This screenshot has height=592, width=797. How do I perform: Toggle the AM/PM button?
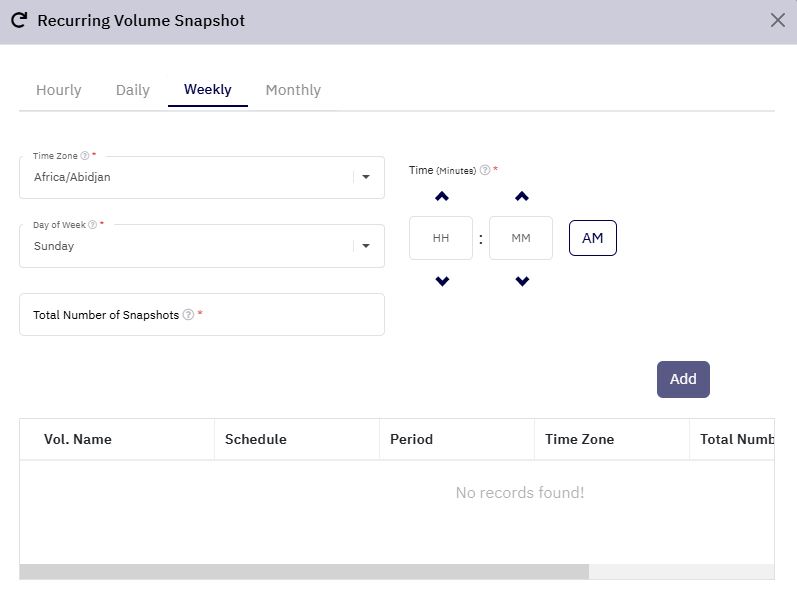(593, 238)
